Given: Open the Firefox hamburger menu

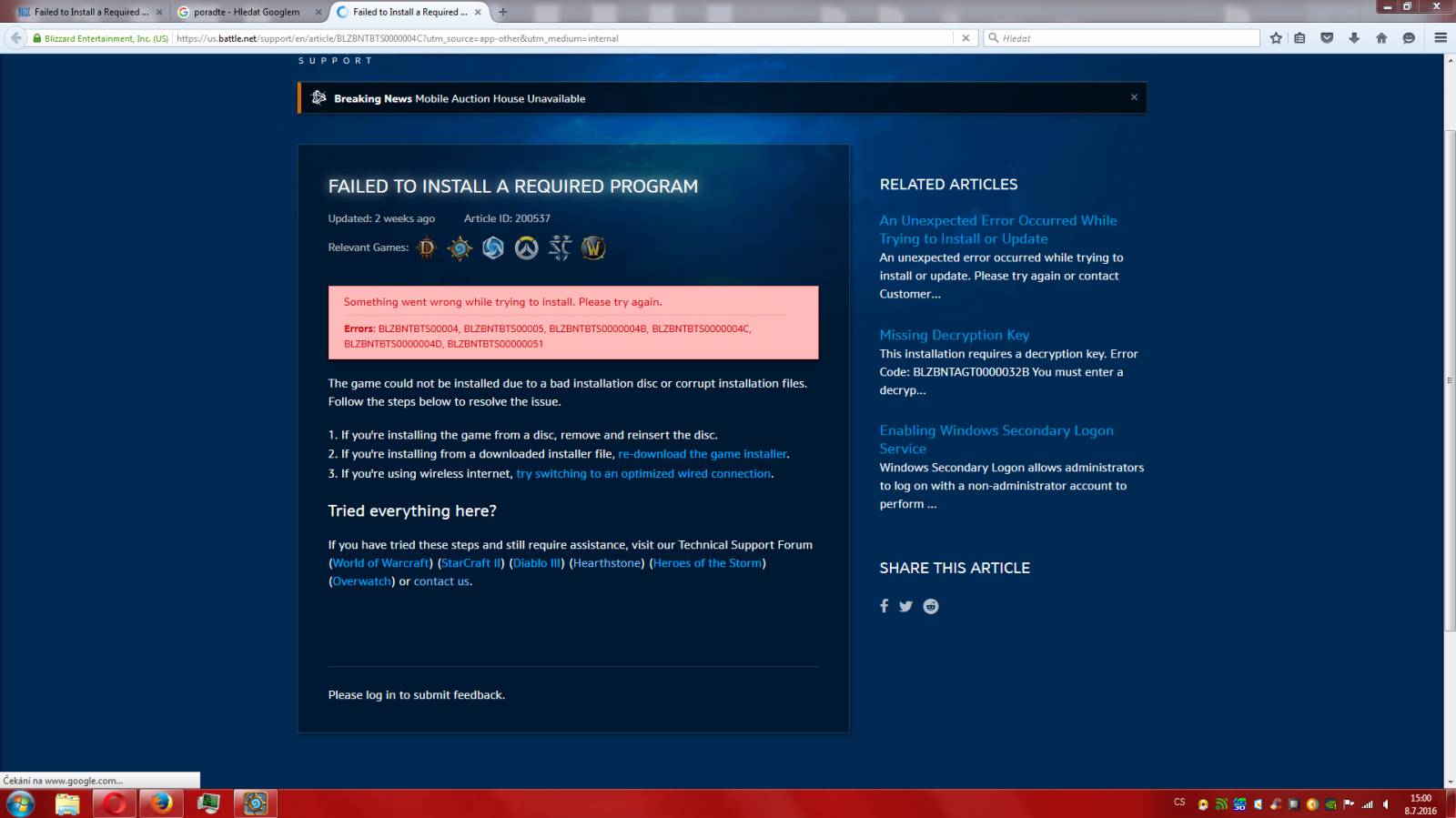Looking at the screenshot, I should pyautogui.click(x=1441, y=38).
